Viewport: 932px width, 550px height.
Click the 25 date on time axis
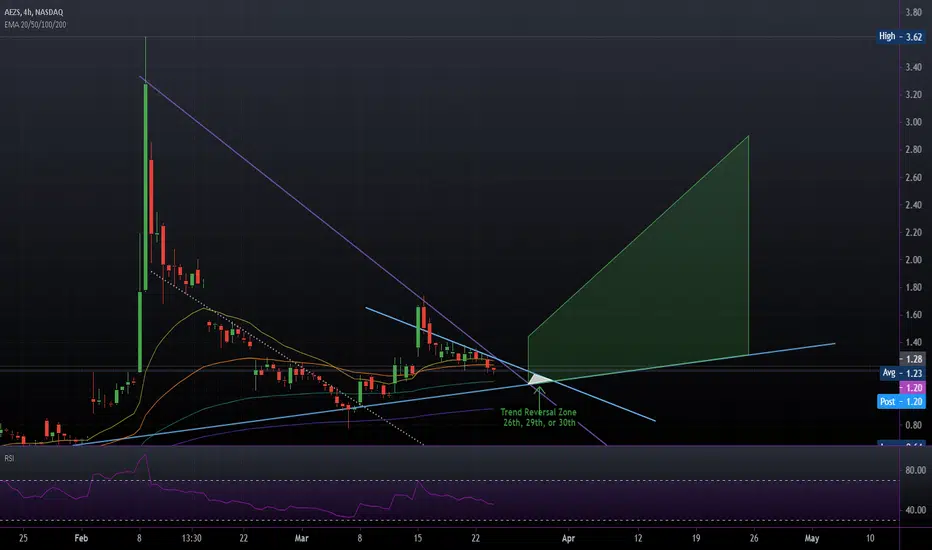[23, 538]
